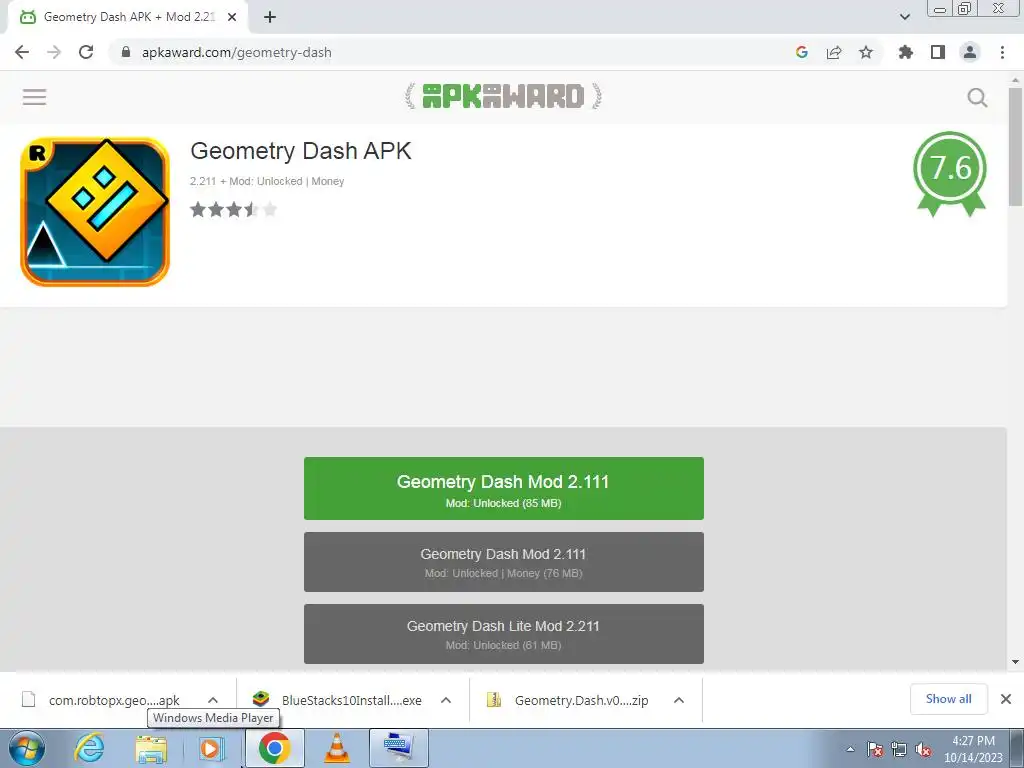This screenshot has width=1024, height=768.
Task: Download Geometry Dash Lite Mod 2.211
Action: pyautogui.click(x=504, y=633)
